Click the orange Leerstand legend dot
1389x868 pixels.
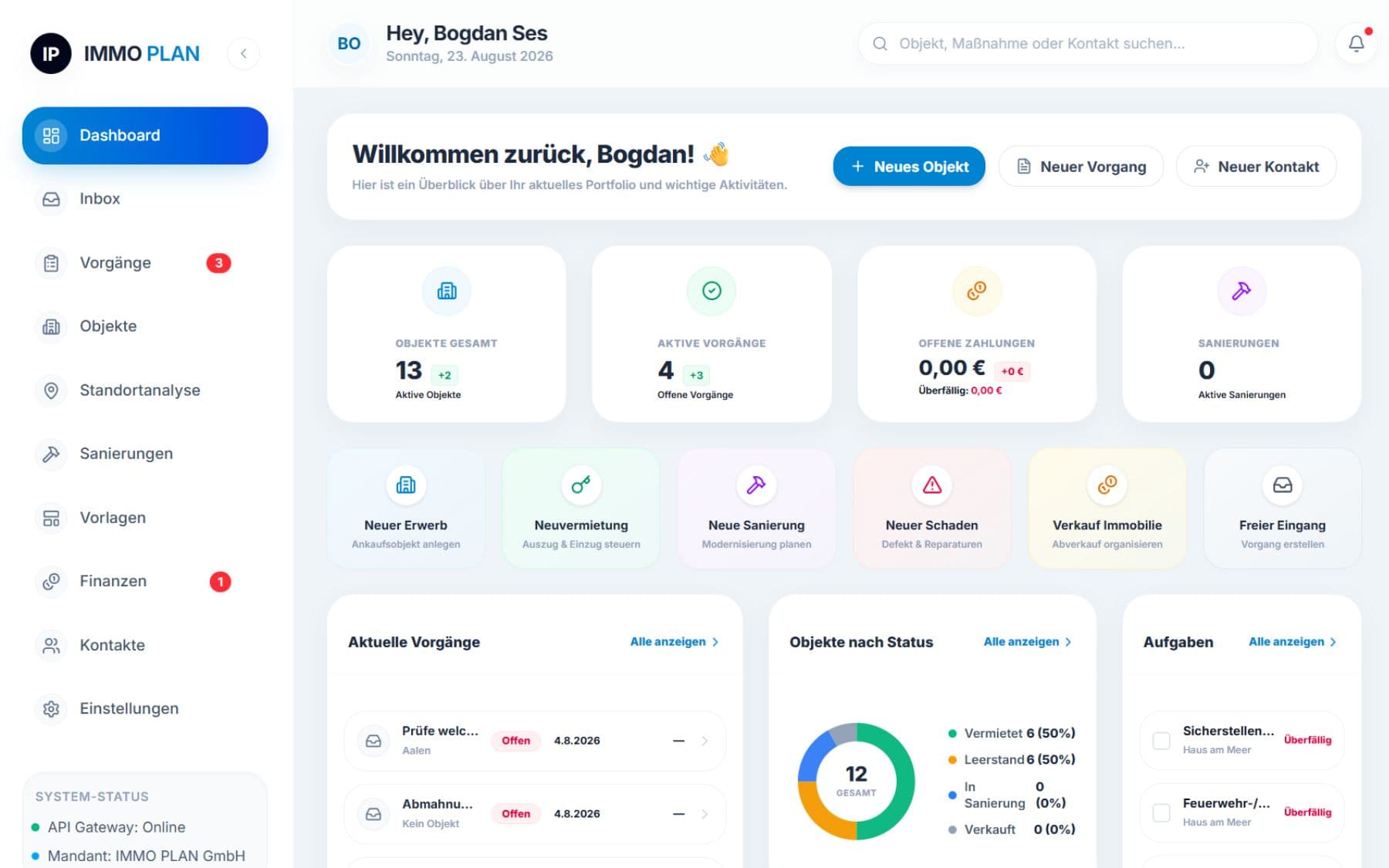952,760
